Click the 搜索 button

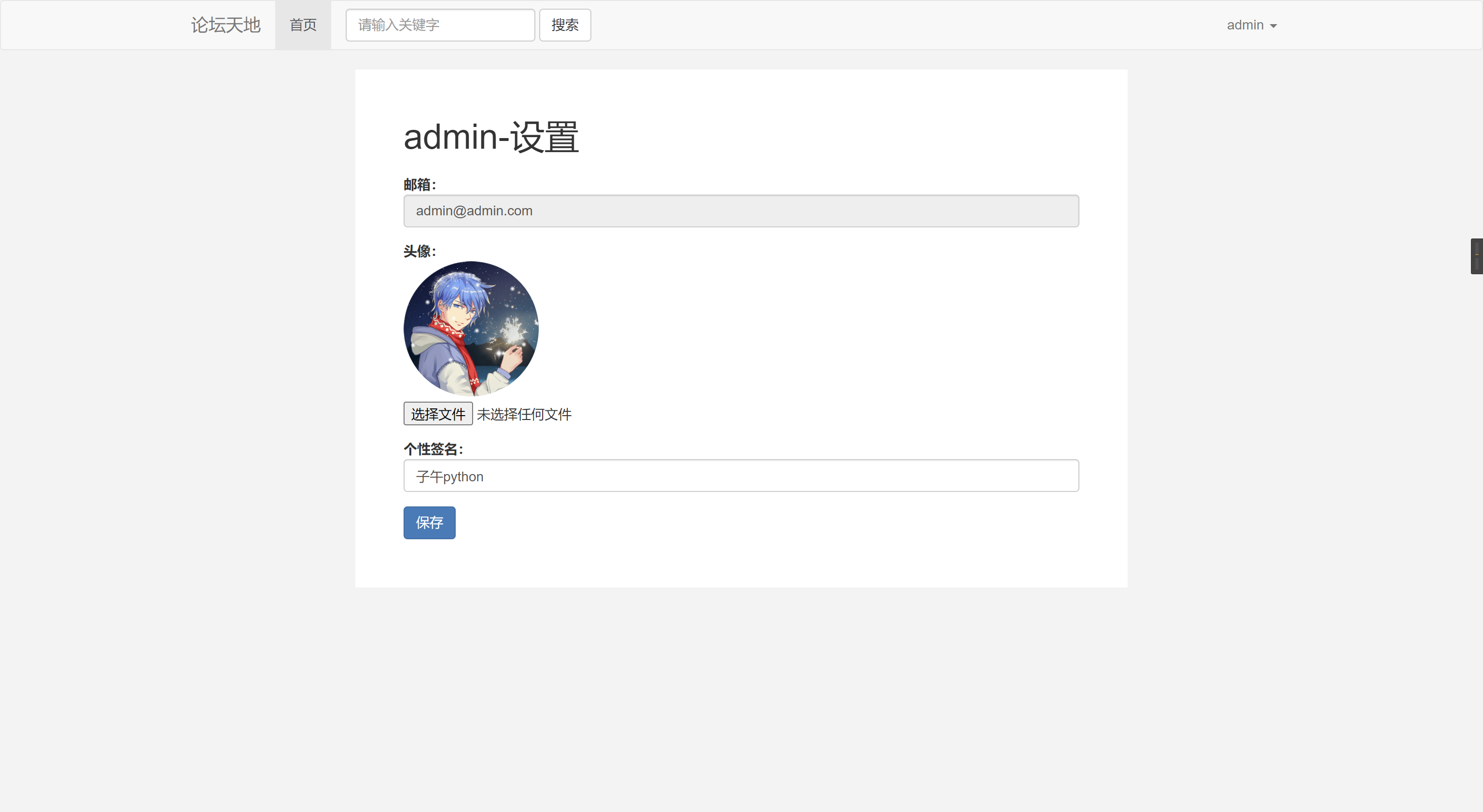point(565,25)
